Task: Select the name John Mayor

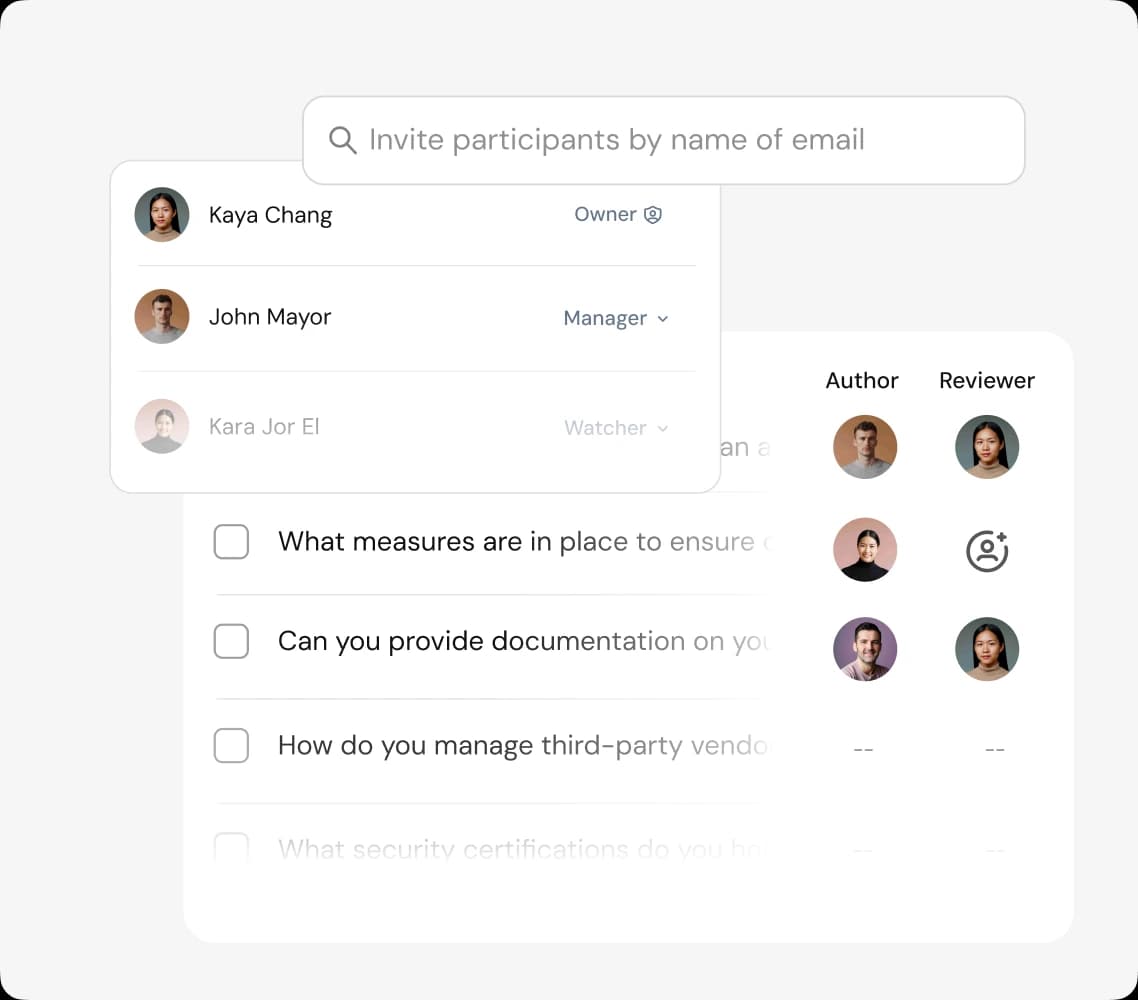Action: pos(270,317)
